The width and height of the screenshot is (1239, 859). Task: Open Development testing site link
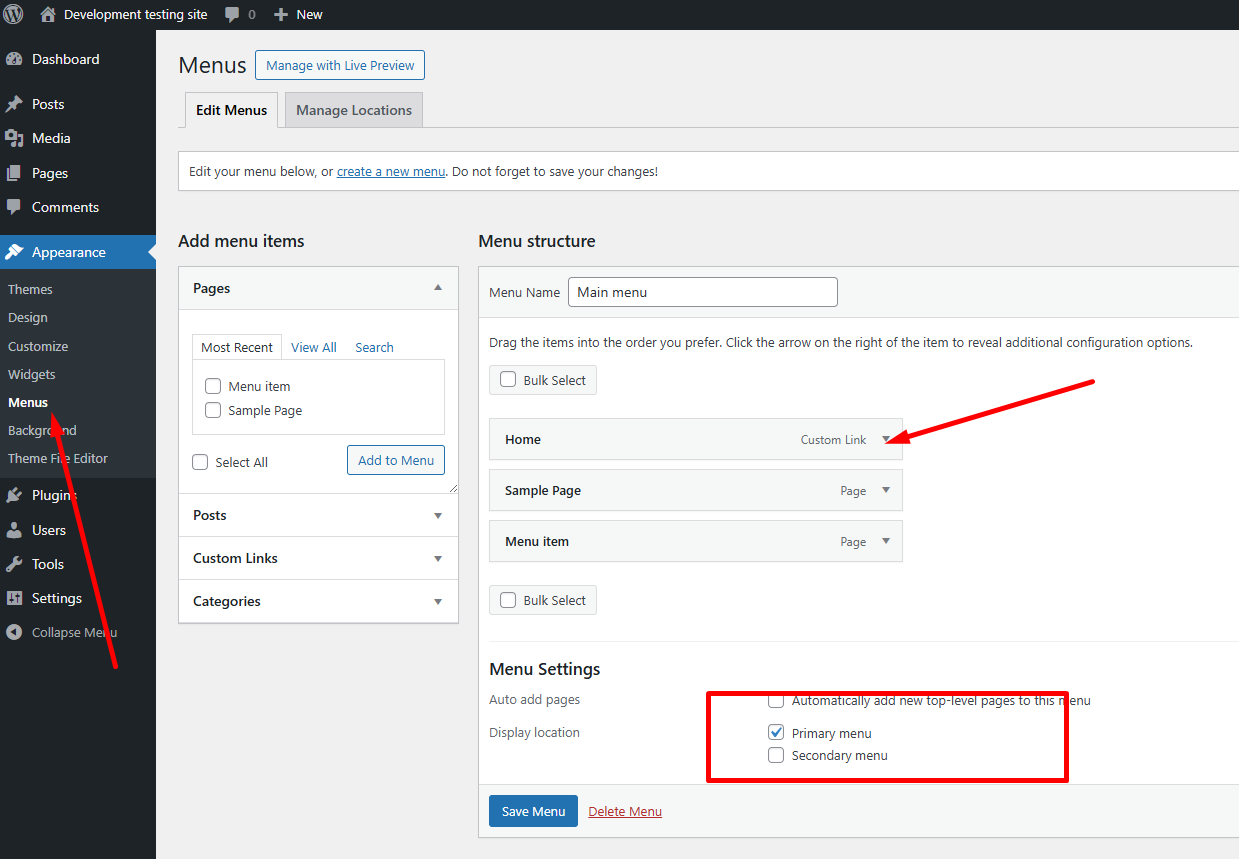coord(136,15)
